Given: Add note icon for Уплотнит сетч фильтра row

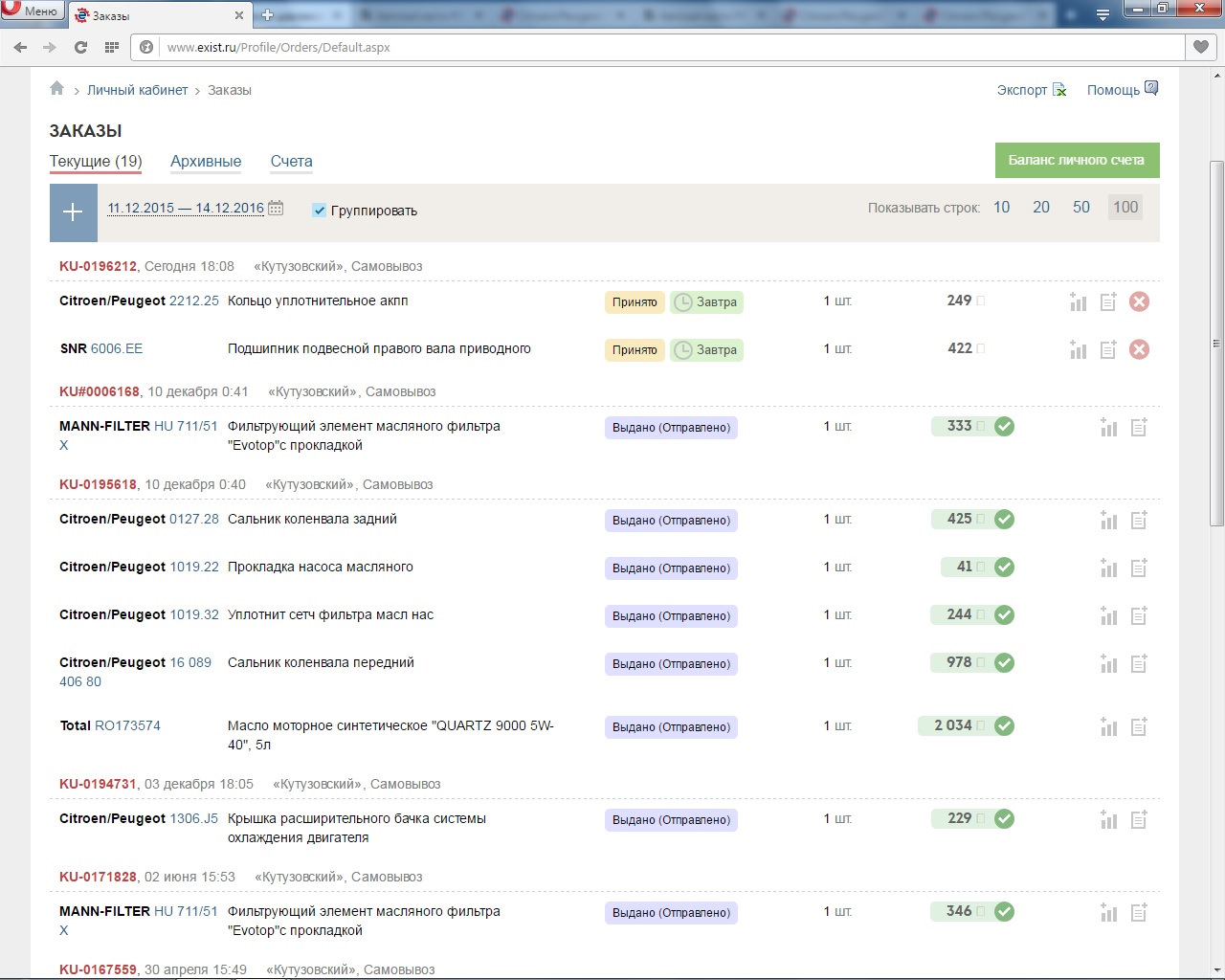Looking at the screenshot, I should click(x=1139, y=615).
